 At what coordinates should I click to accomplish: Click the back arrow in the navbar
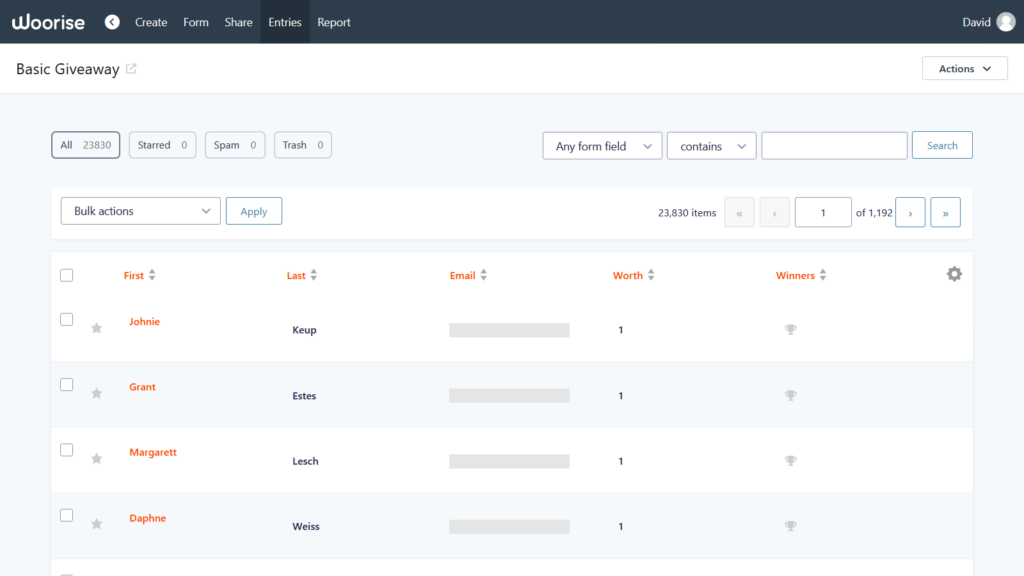[111, 21]
